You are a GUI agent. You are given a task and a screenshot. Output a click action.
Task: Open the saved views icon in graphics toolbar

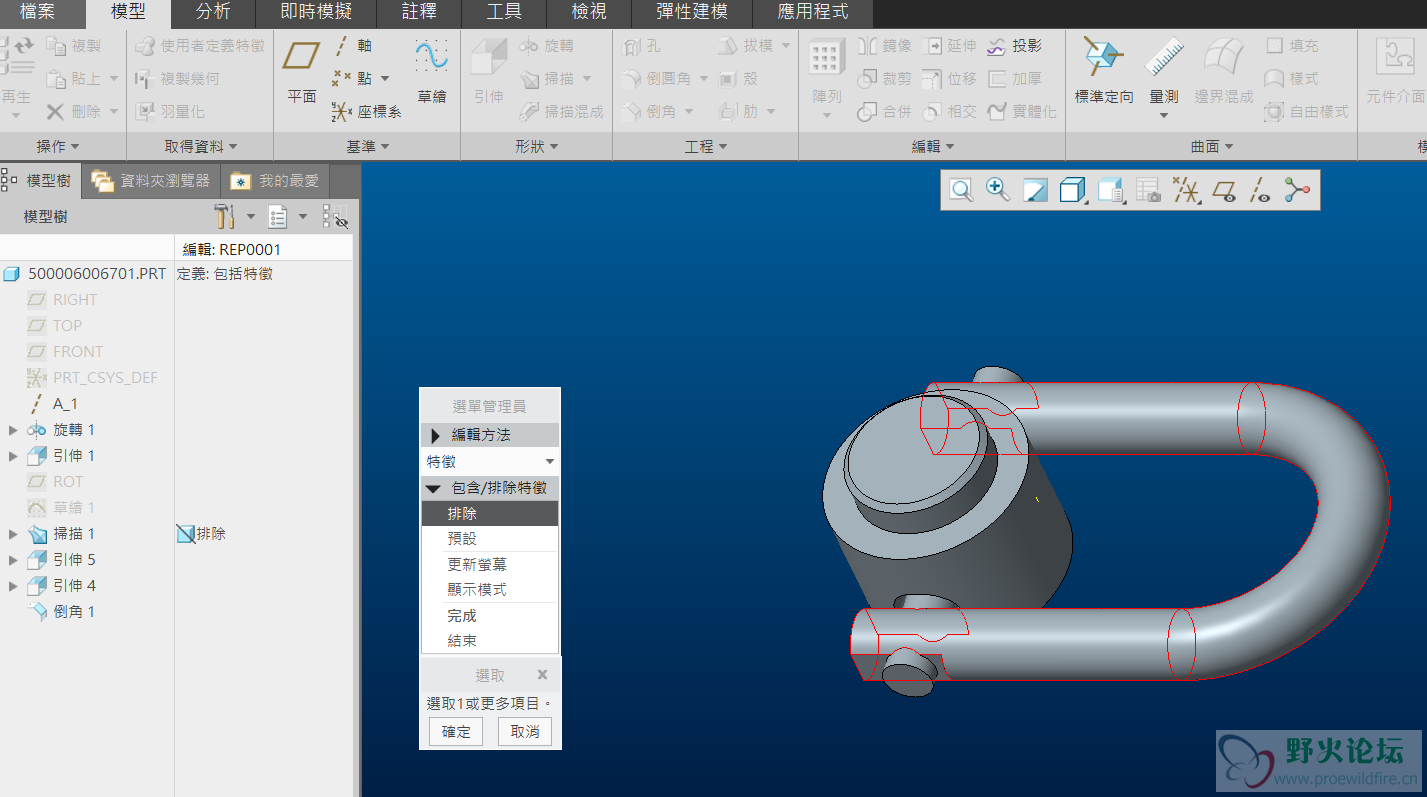click(x=1111, y=190)
